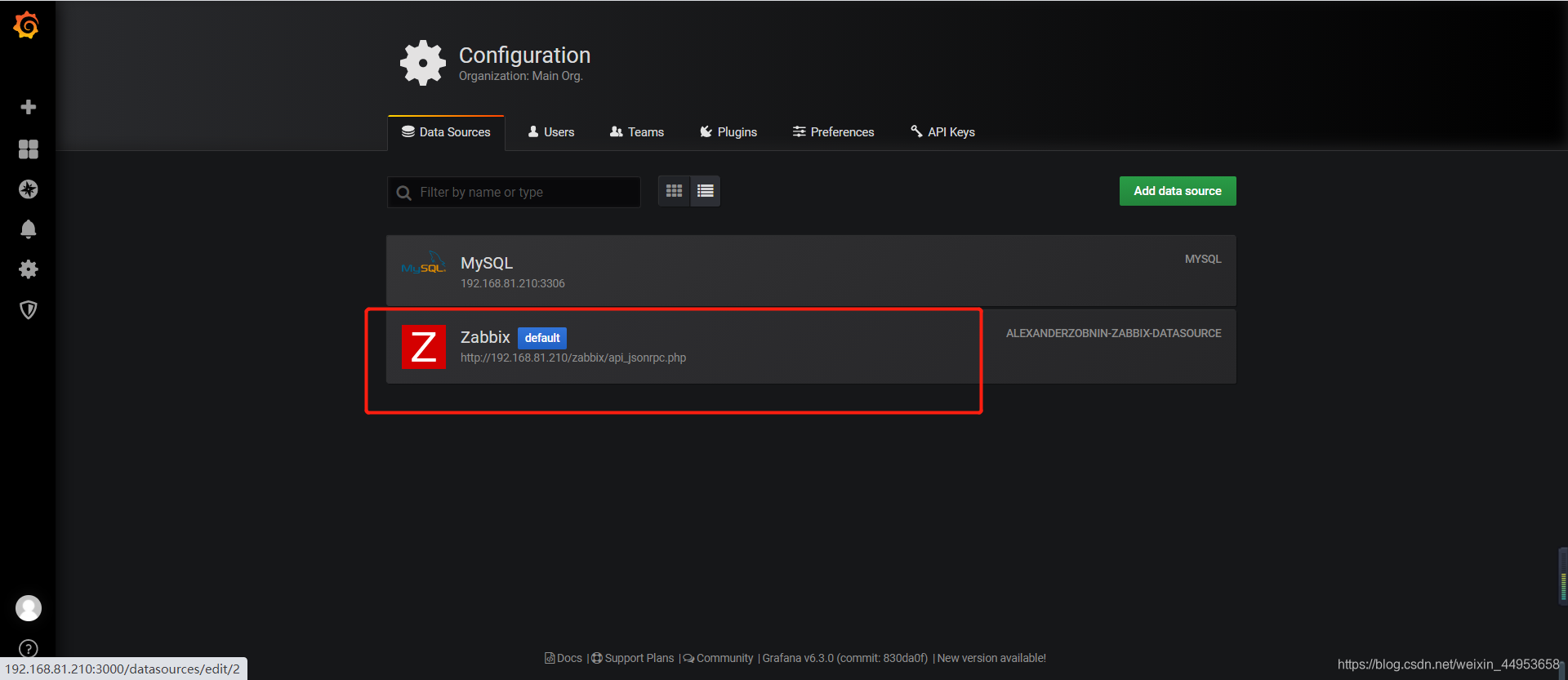Click the Zabbix api_jsonrpc.php URL text
The height and width of the screenshot is (680, 1568).
pos(573,358)
